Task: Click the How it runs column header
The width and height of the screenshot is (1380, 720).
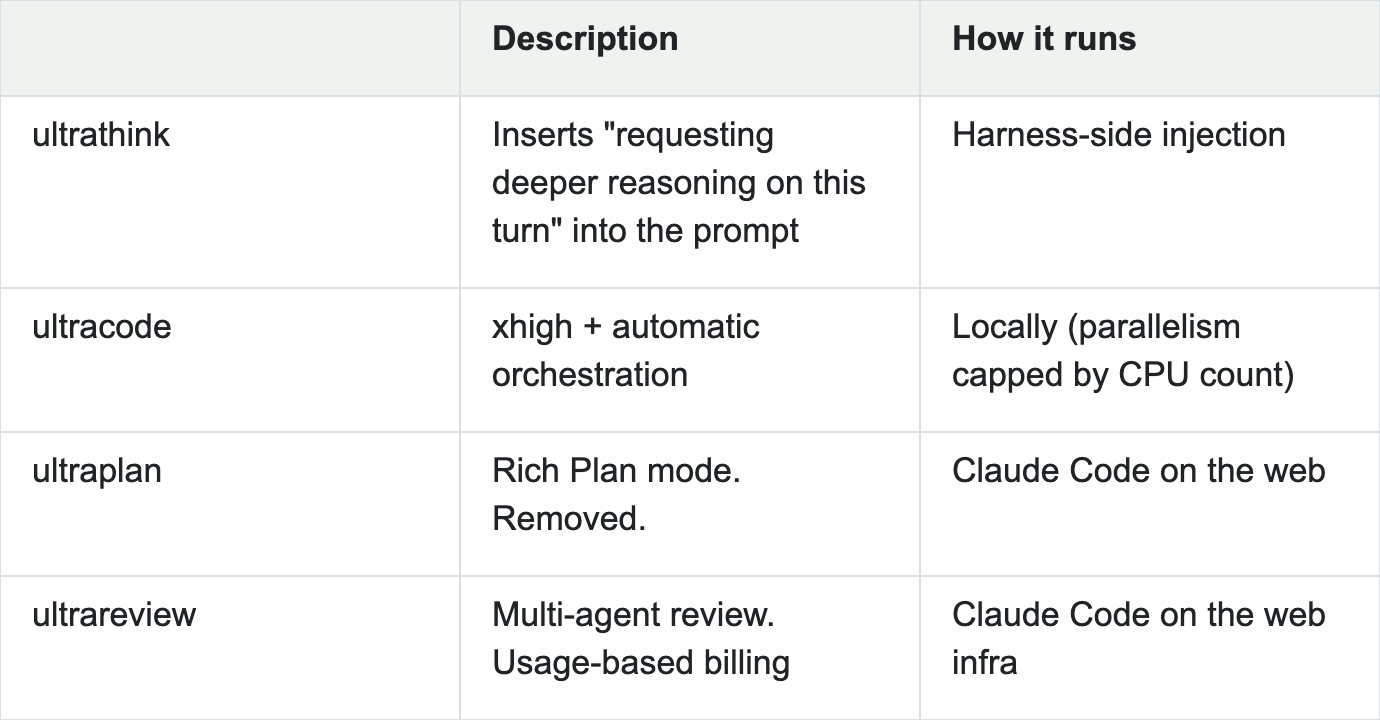Action: [x=1044, y=39]
